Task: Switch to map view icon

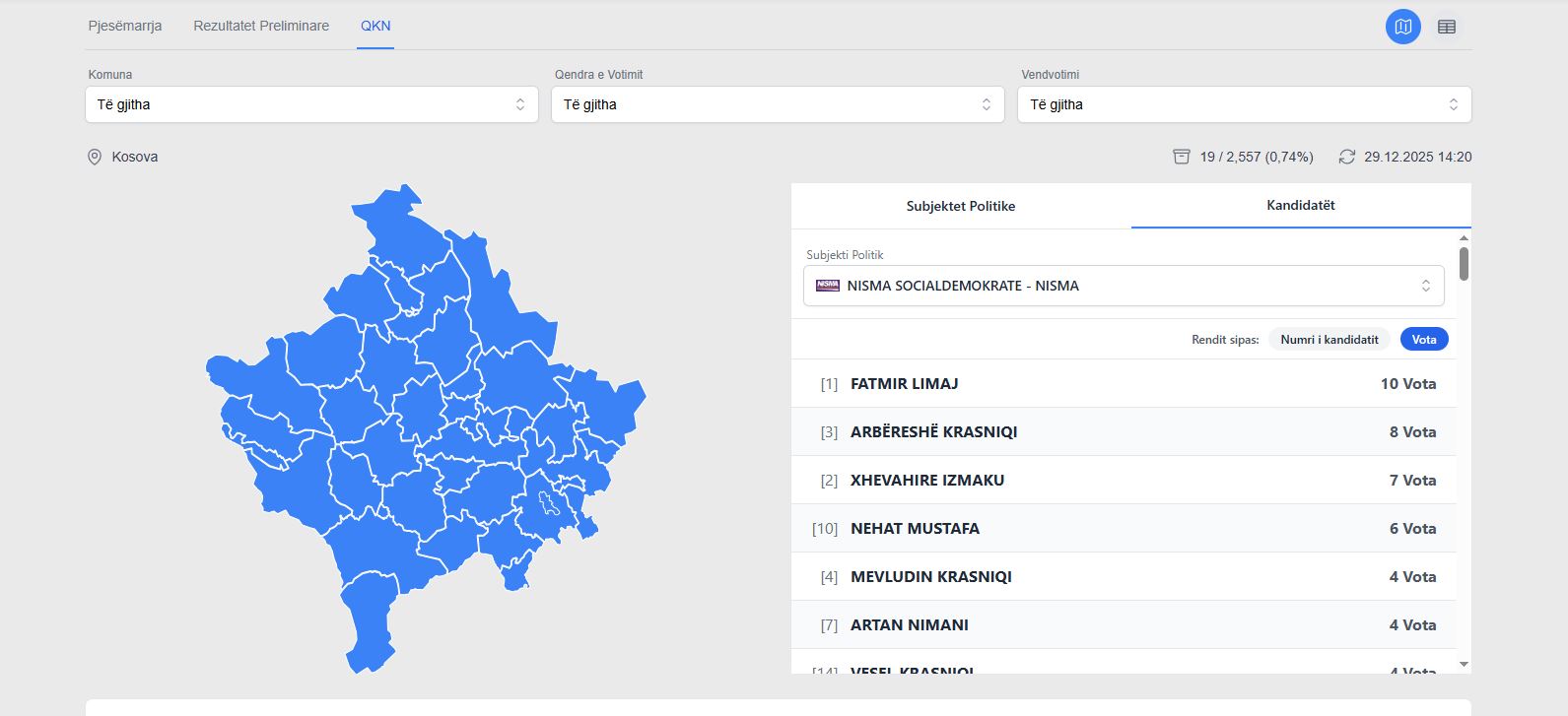Action: [x=1402, y=27]
